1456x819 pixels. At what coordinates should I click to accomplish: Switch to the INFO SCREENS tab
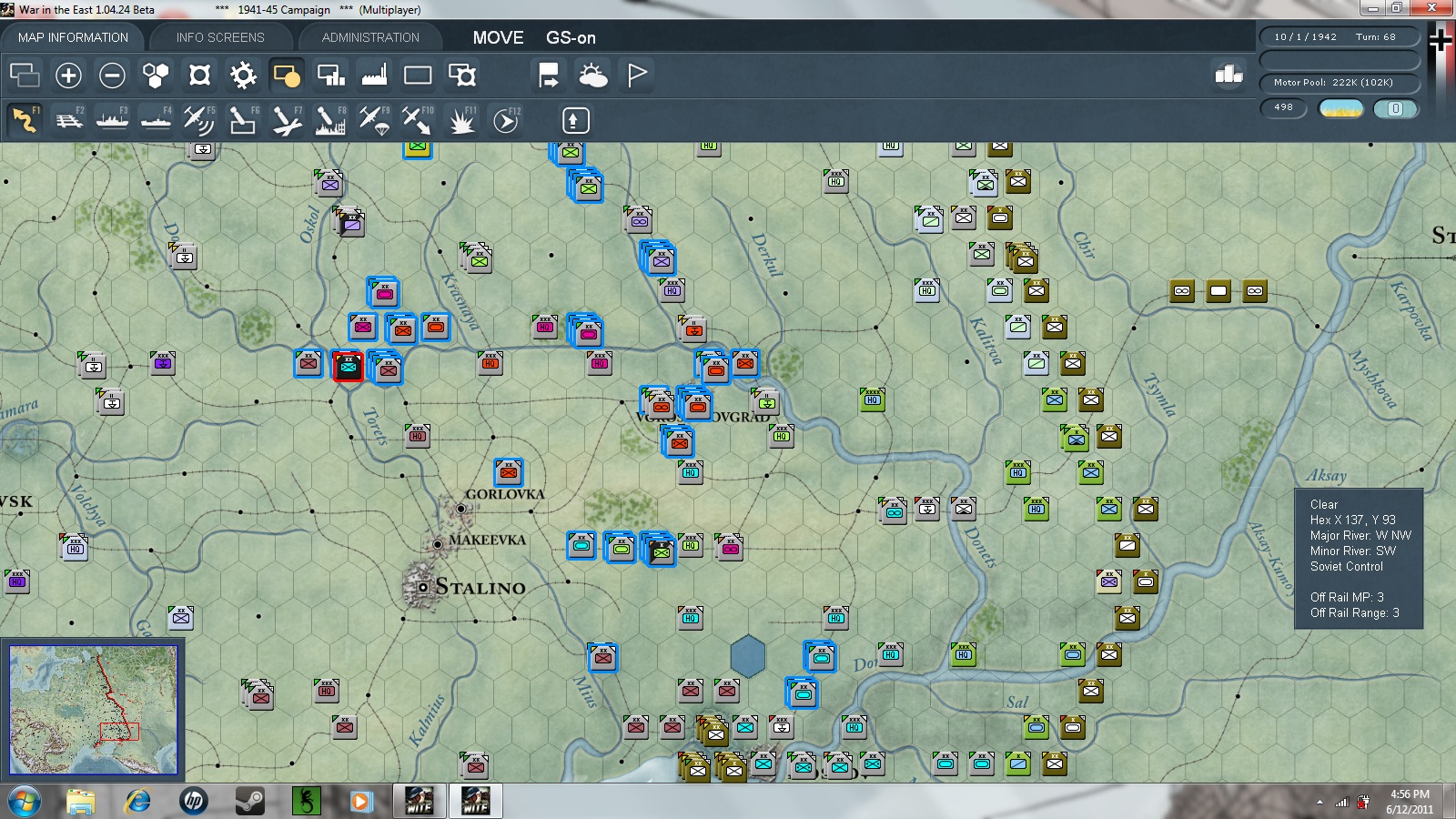click(220, 37)
